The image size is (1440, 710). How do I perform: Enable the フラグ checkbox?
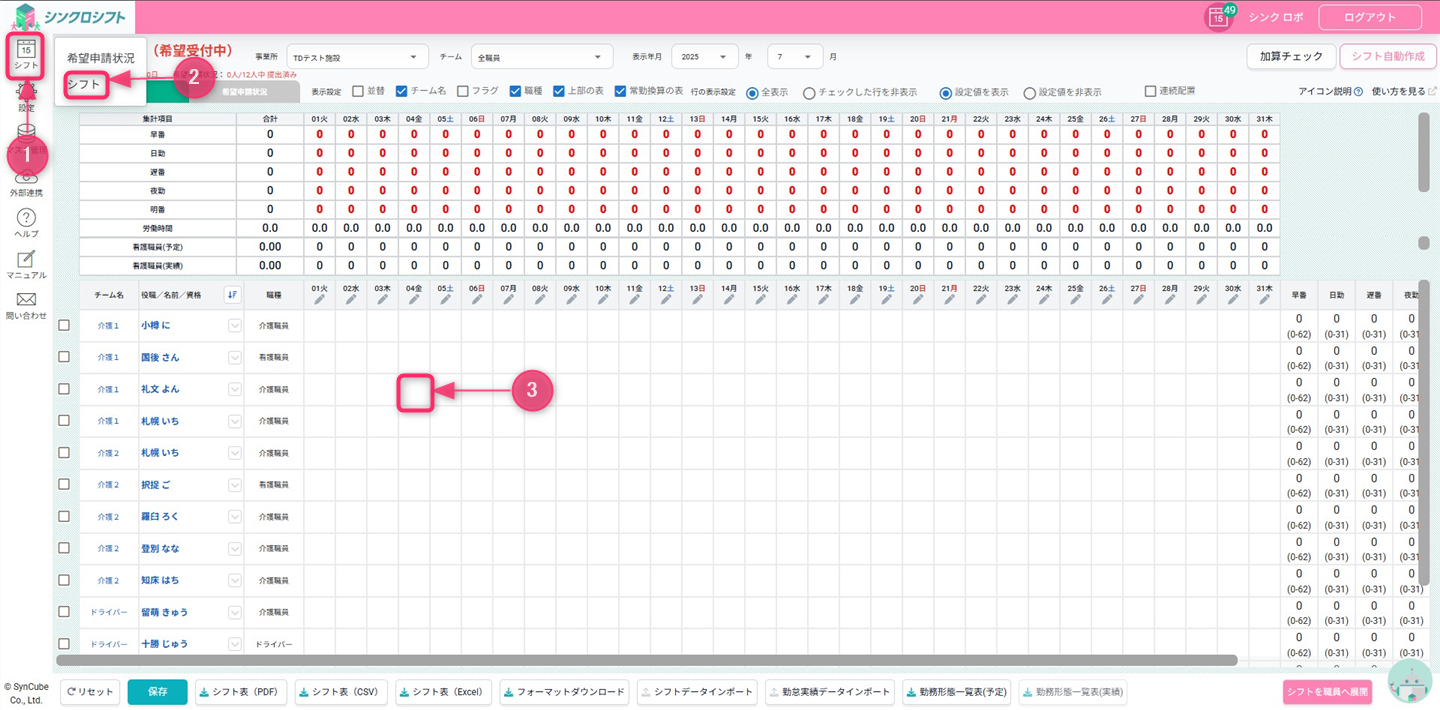pos(462,91)
